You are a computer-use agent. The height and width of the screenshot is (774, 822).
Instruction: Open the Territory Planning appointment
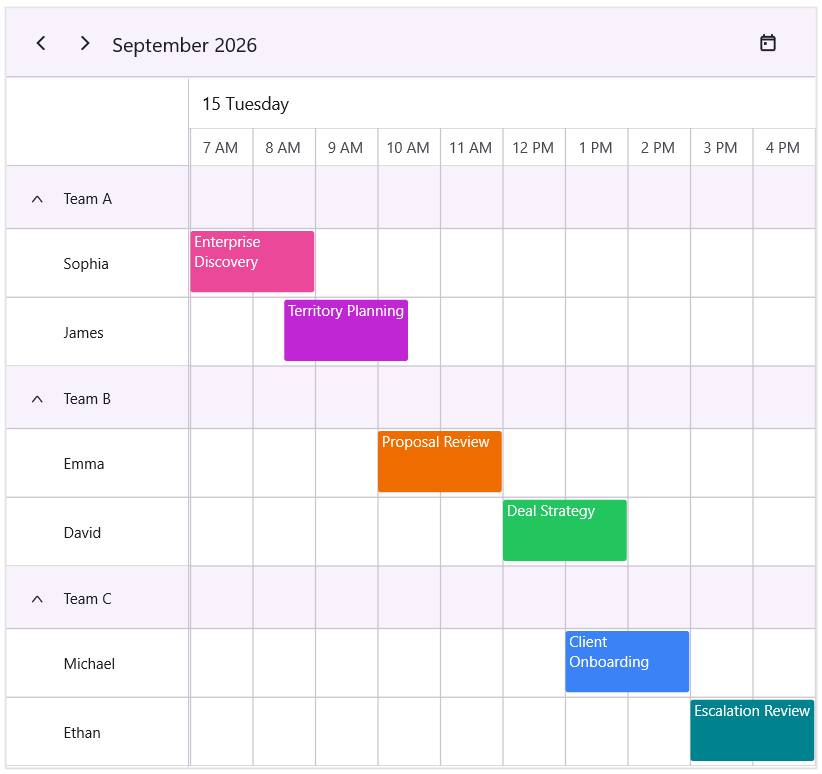pyautogui.click(x=346, y=330)
